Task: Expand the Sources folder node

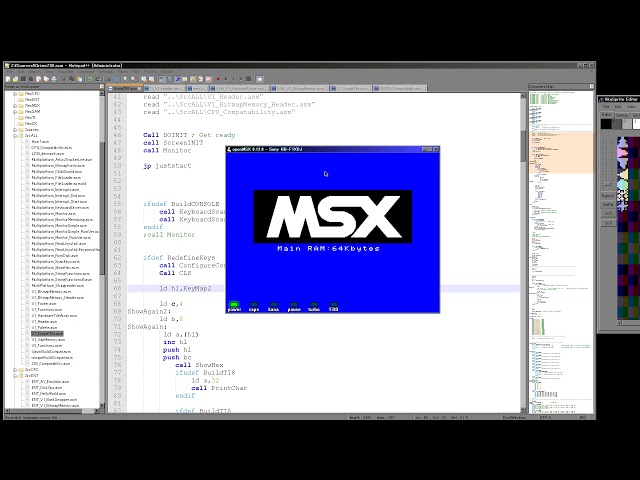Action: pyautogui.click(x=15, y=129)
